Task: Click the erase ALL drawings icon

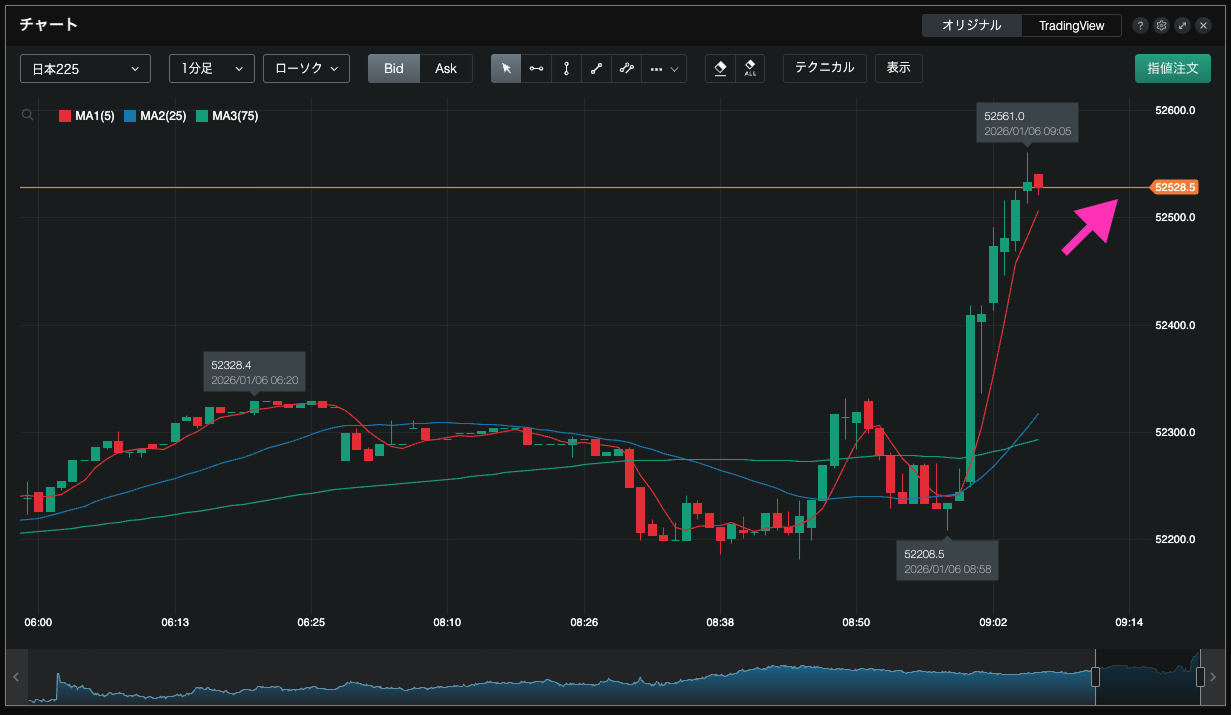Action: (750, 68)
